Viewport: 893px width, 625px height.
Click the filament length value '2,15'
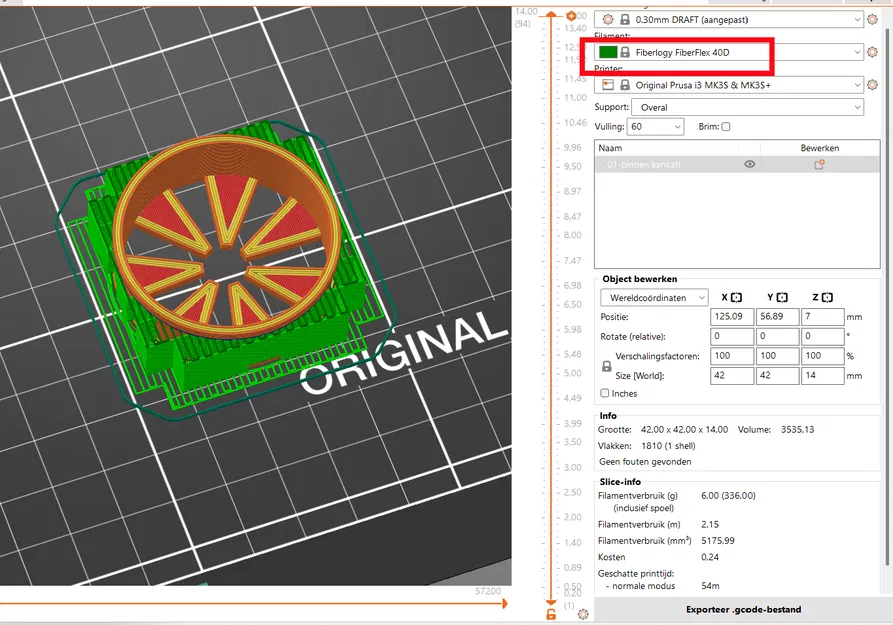pos(710,524)
